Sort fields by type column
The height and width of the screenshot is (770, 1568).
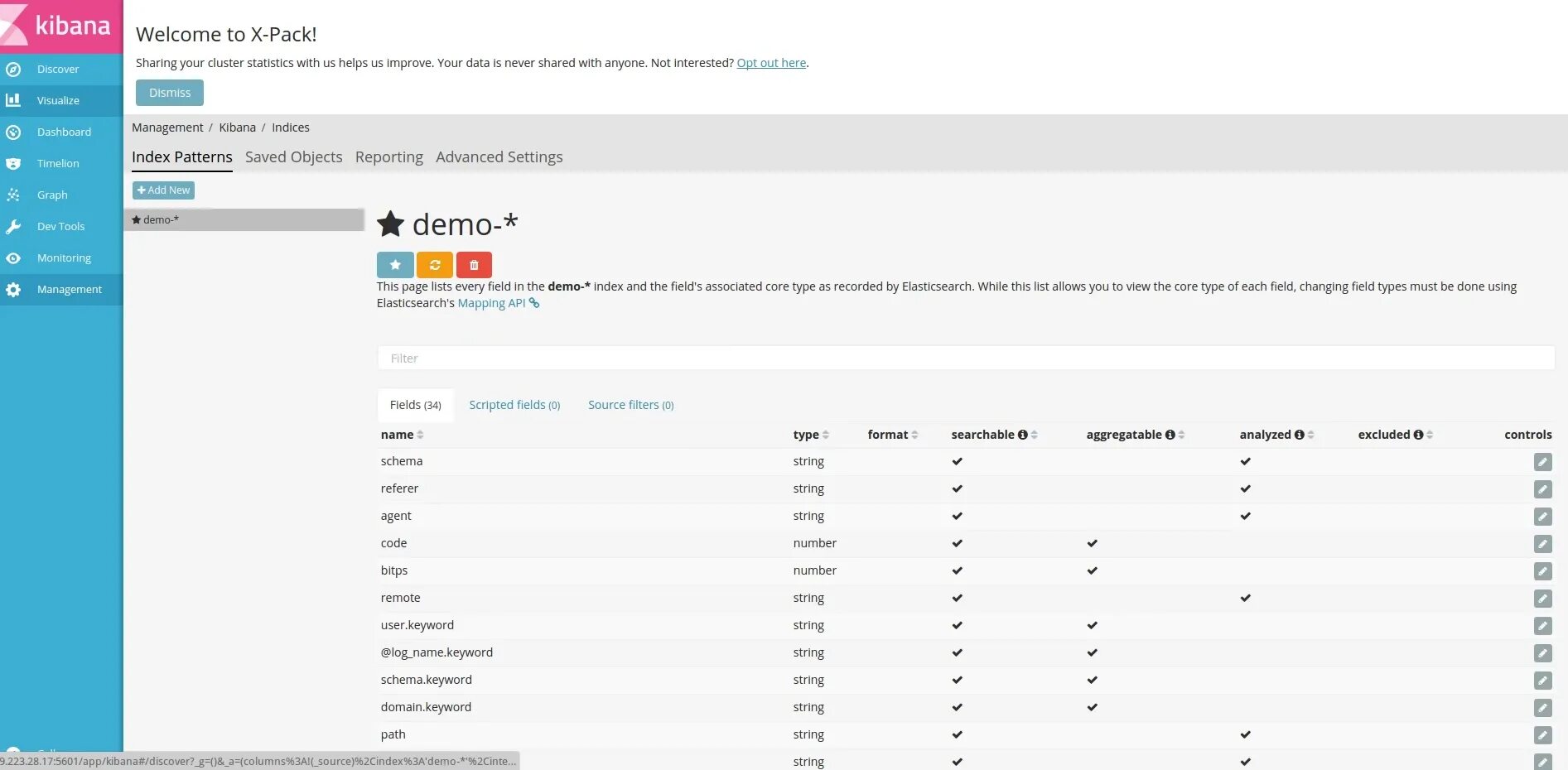click(826, 435)
